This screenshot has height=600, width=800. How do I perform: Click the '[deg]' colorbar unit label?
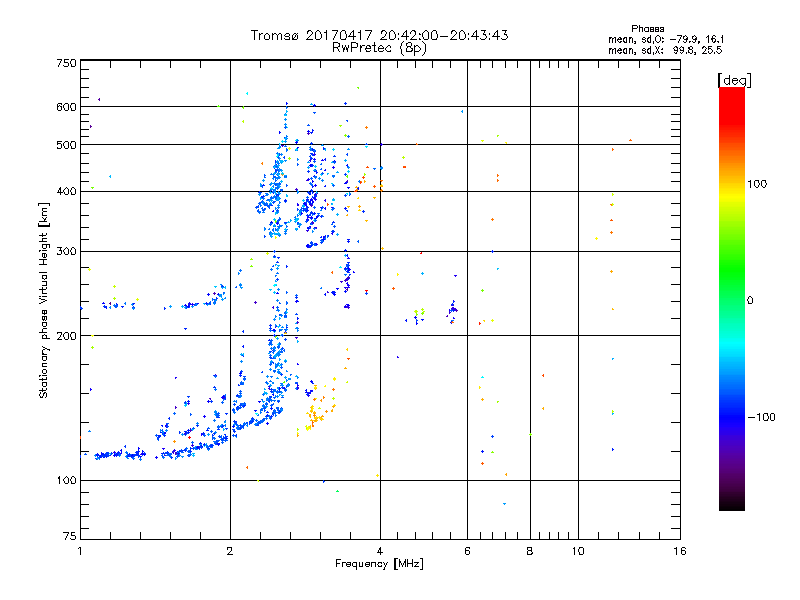point(734,80)
